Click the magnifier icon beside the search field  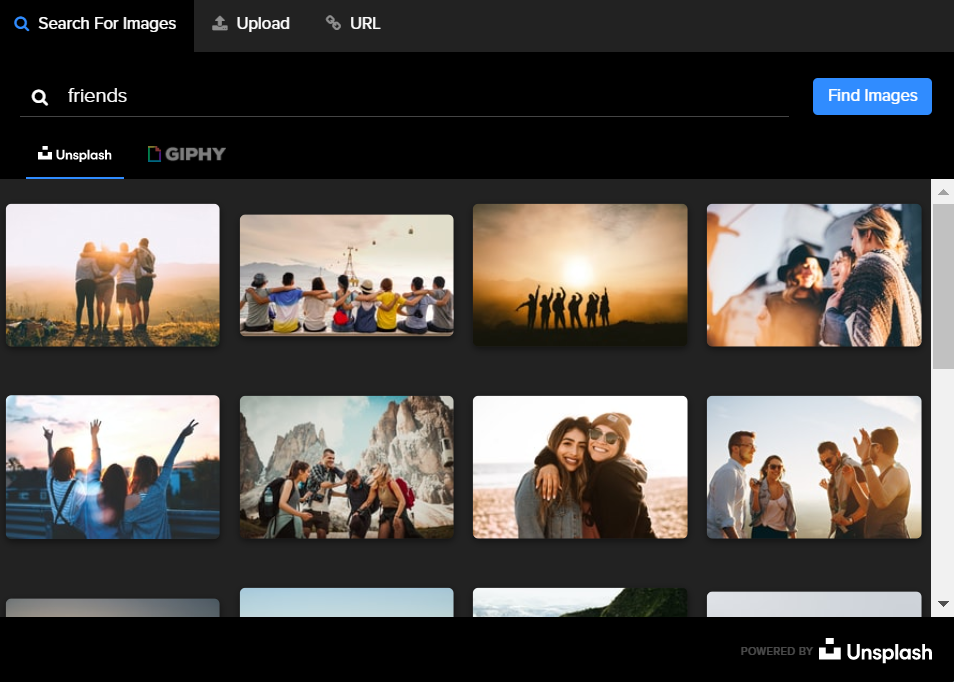40,97
